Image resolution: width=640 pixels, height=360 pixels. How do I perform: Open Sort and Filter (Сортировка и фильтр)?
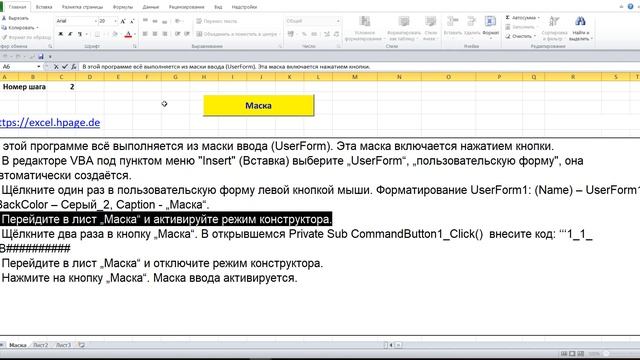[554, 28]
